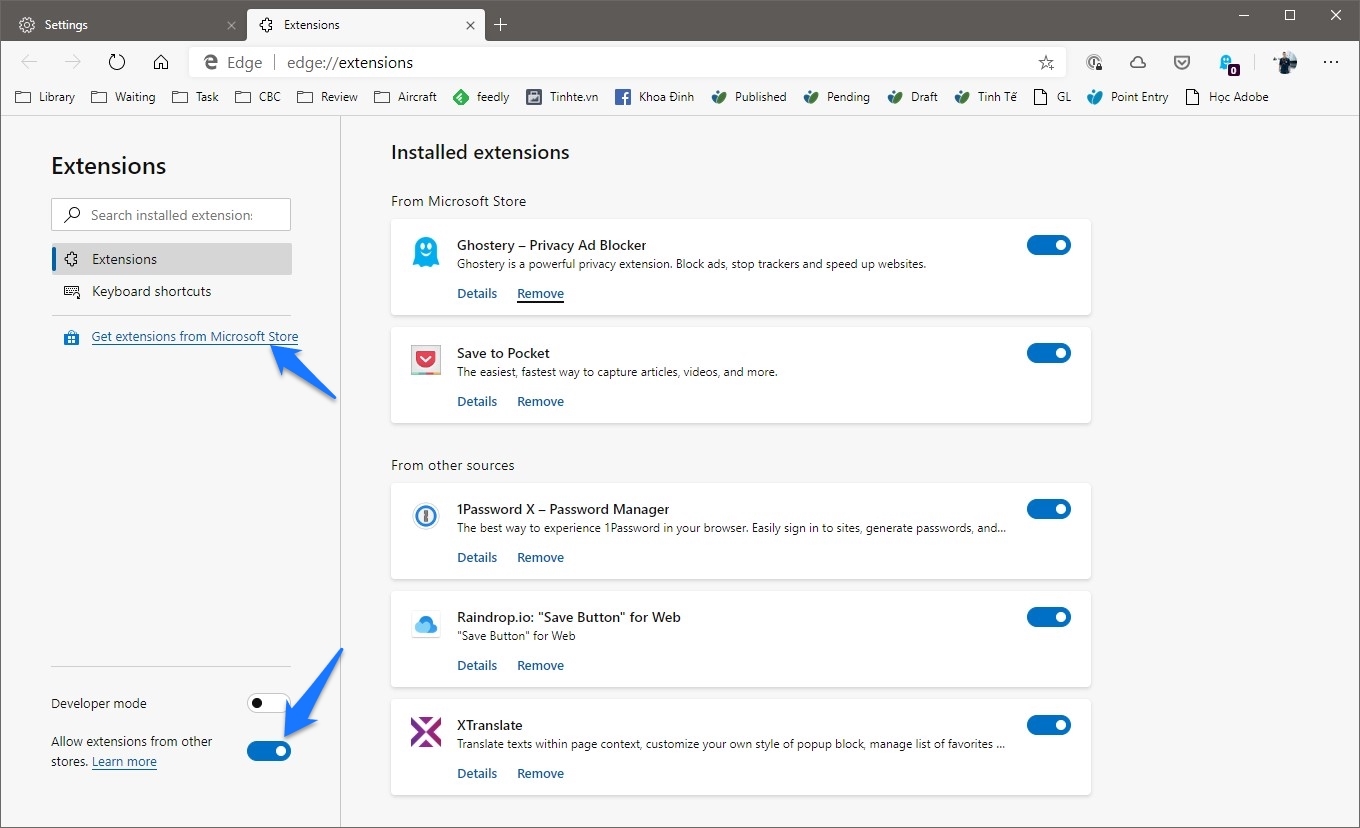
Task: Open the Review bookmarks folder
Action: point(327,97)
